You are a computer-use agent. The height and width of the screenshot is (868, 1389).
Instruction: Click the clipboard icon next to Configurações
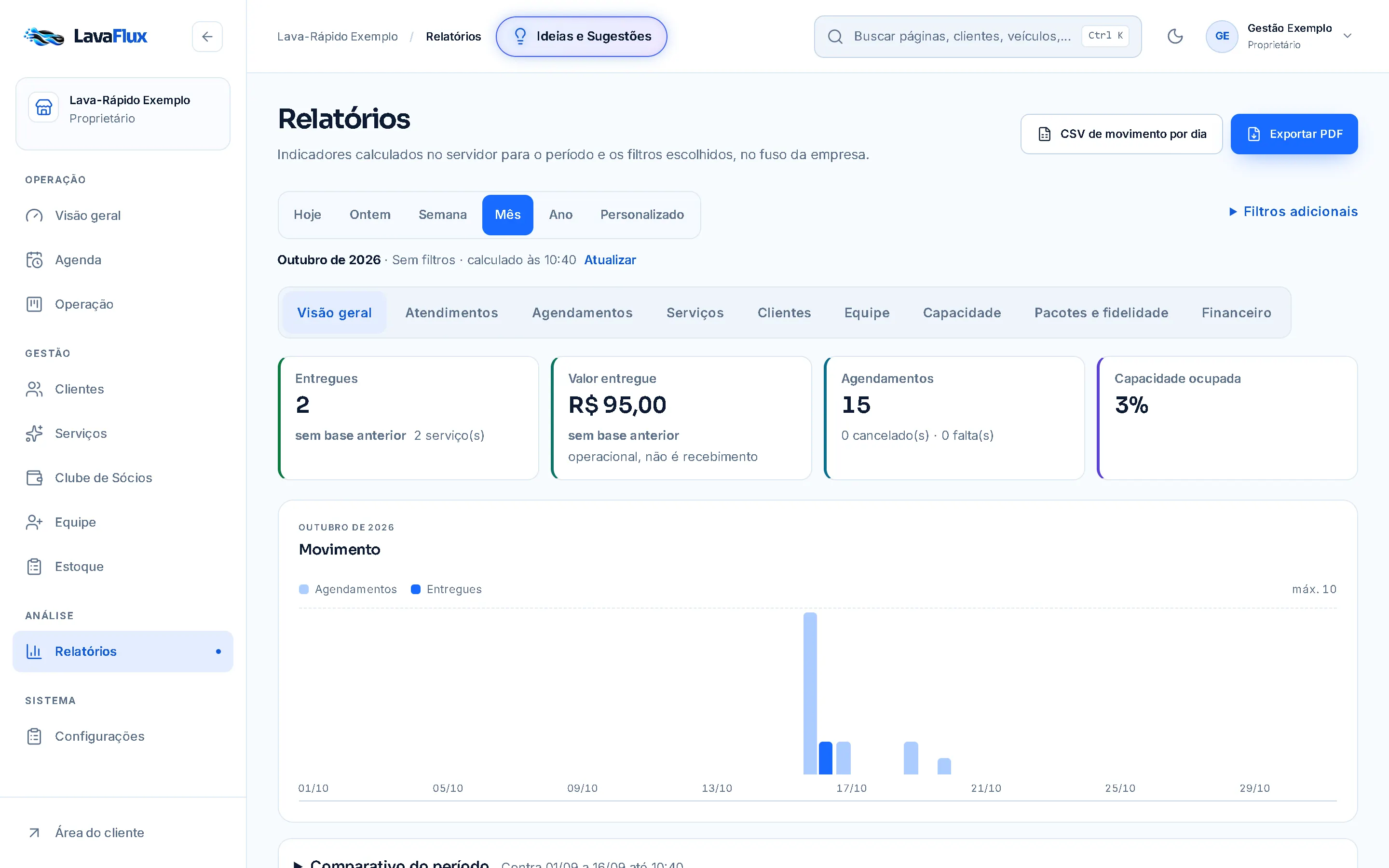tap(34, 736)
